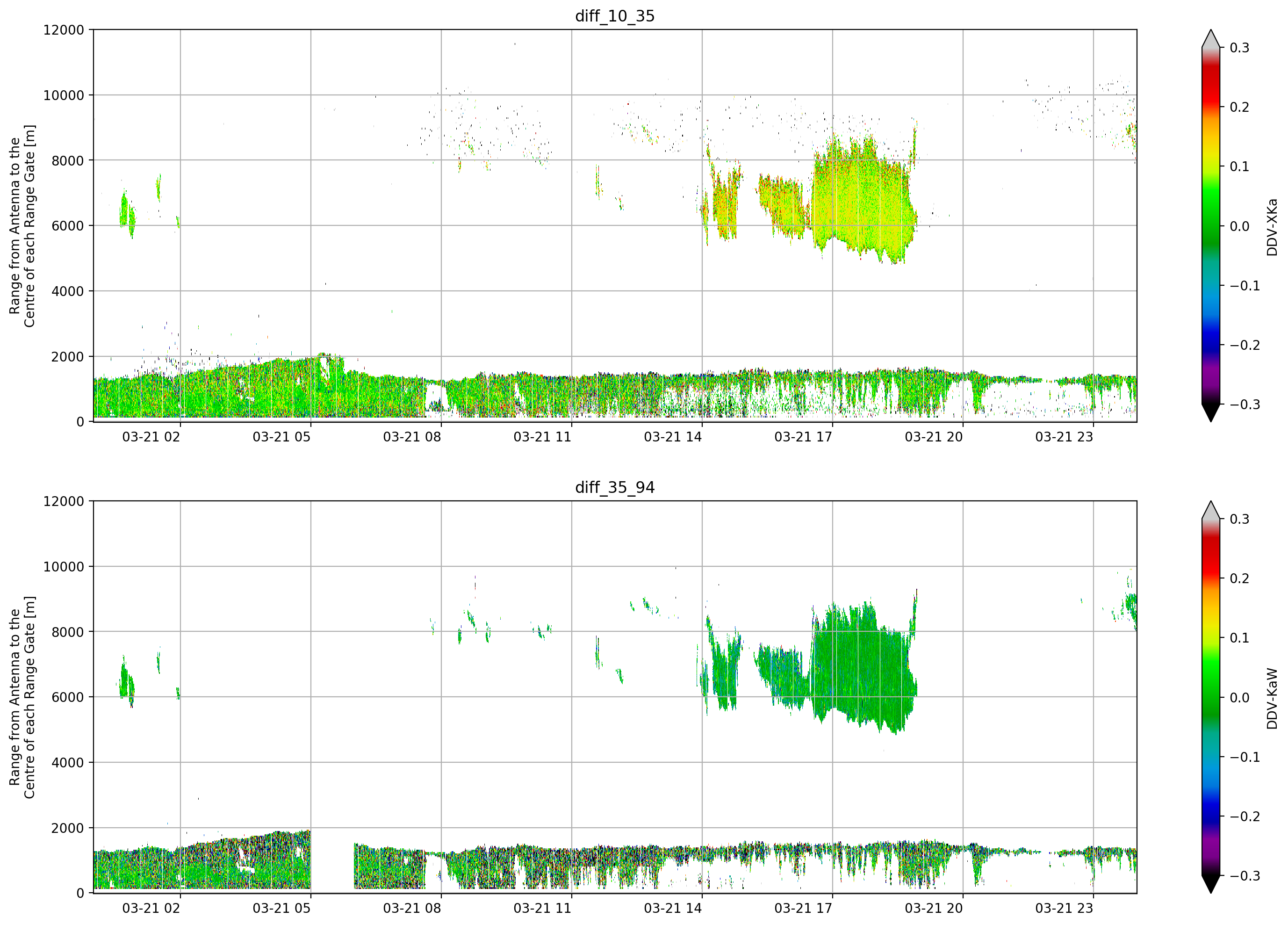Screen dimensions: 1288x925
Task: Click the 2000 range tick of diff_10_35 plot
Action: click(x=68, y=356)
